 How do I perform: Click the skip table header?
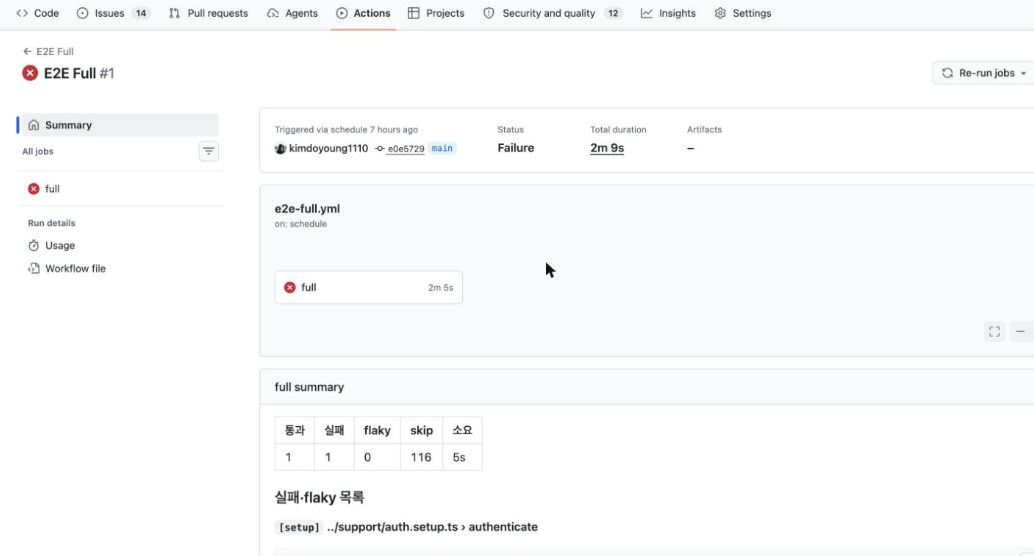pos(421,430)
